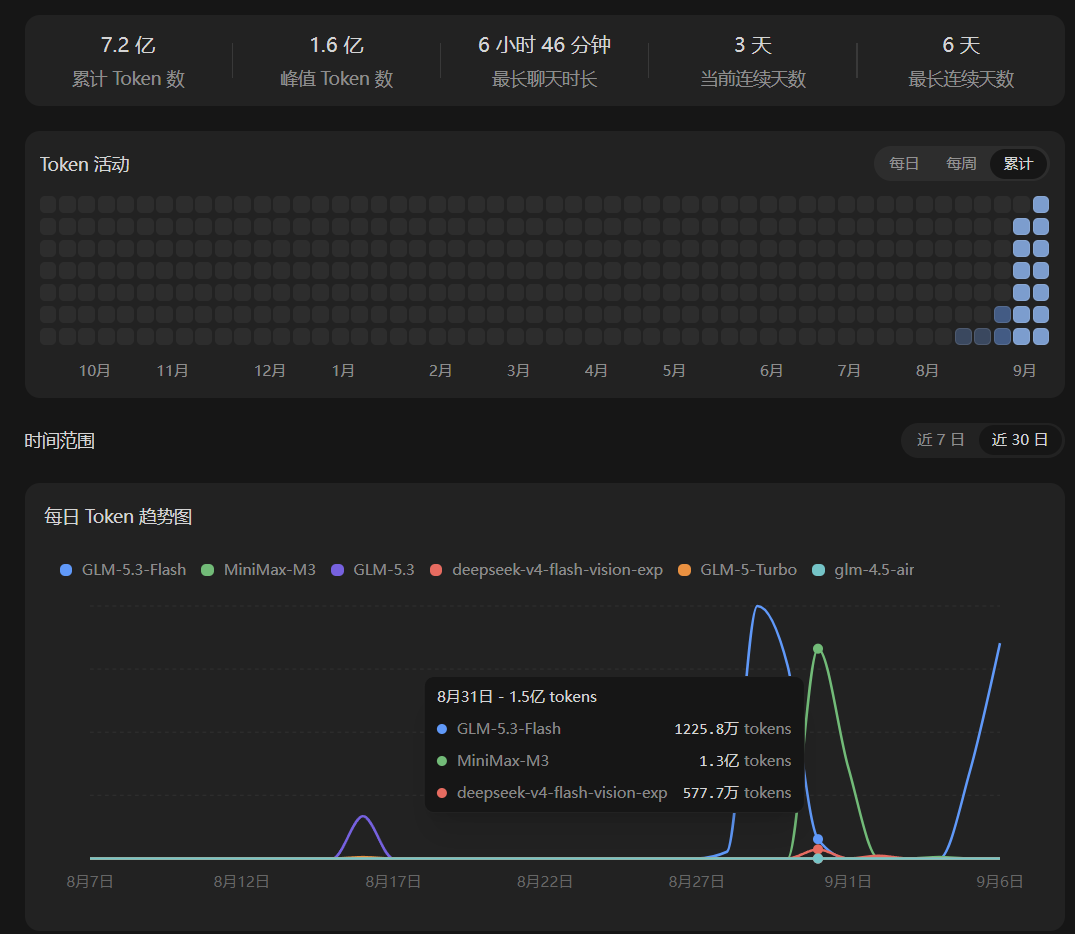The image size is (1075, 934).
Task: Set time range to 近 7 日
Action: coord(941,440)
